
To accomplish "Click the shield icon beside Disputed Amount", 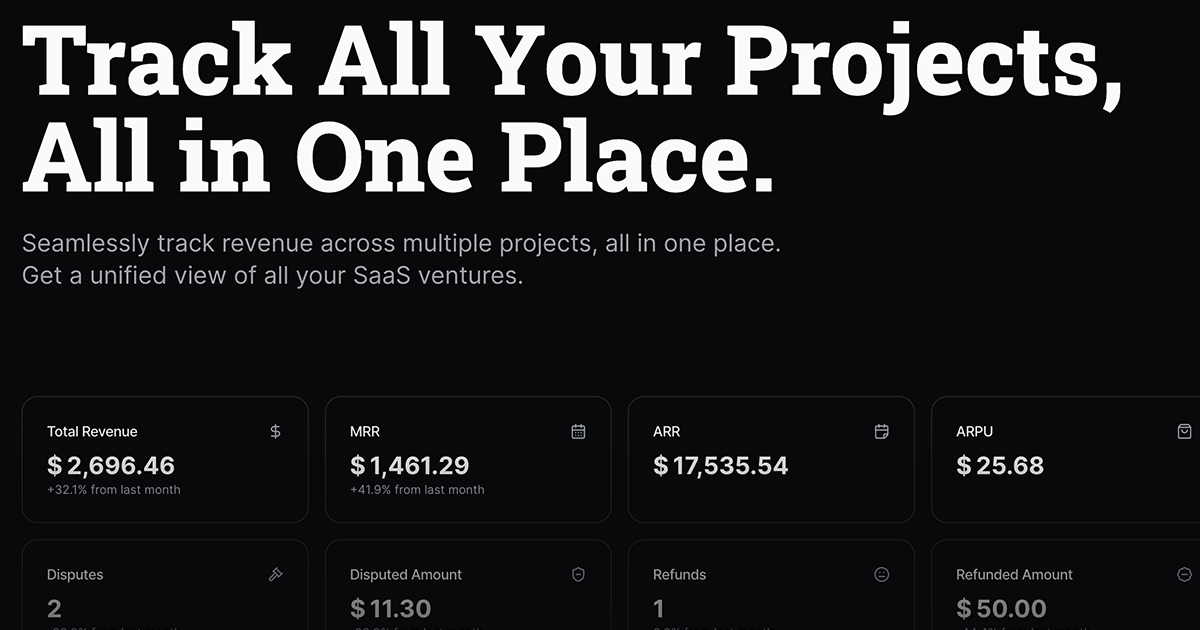I will [578, 575].
